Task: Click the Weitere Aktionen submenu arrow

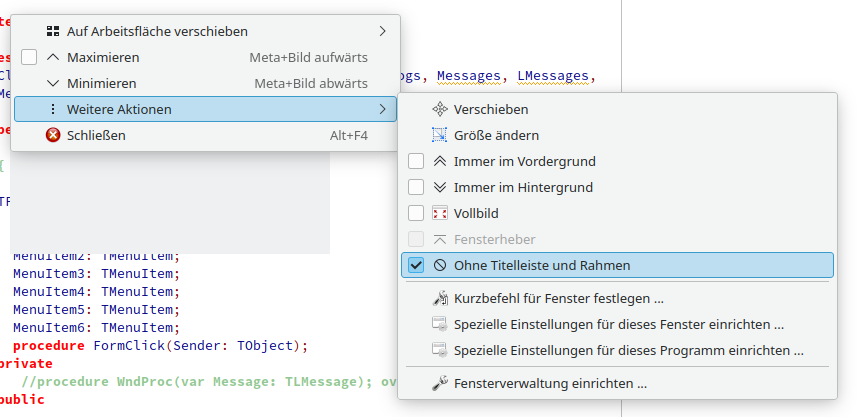Action: pos(383,109)
